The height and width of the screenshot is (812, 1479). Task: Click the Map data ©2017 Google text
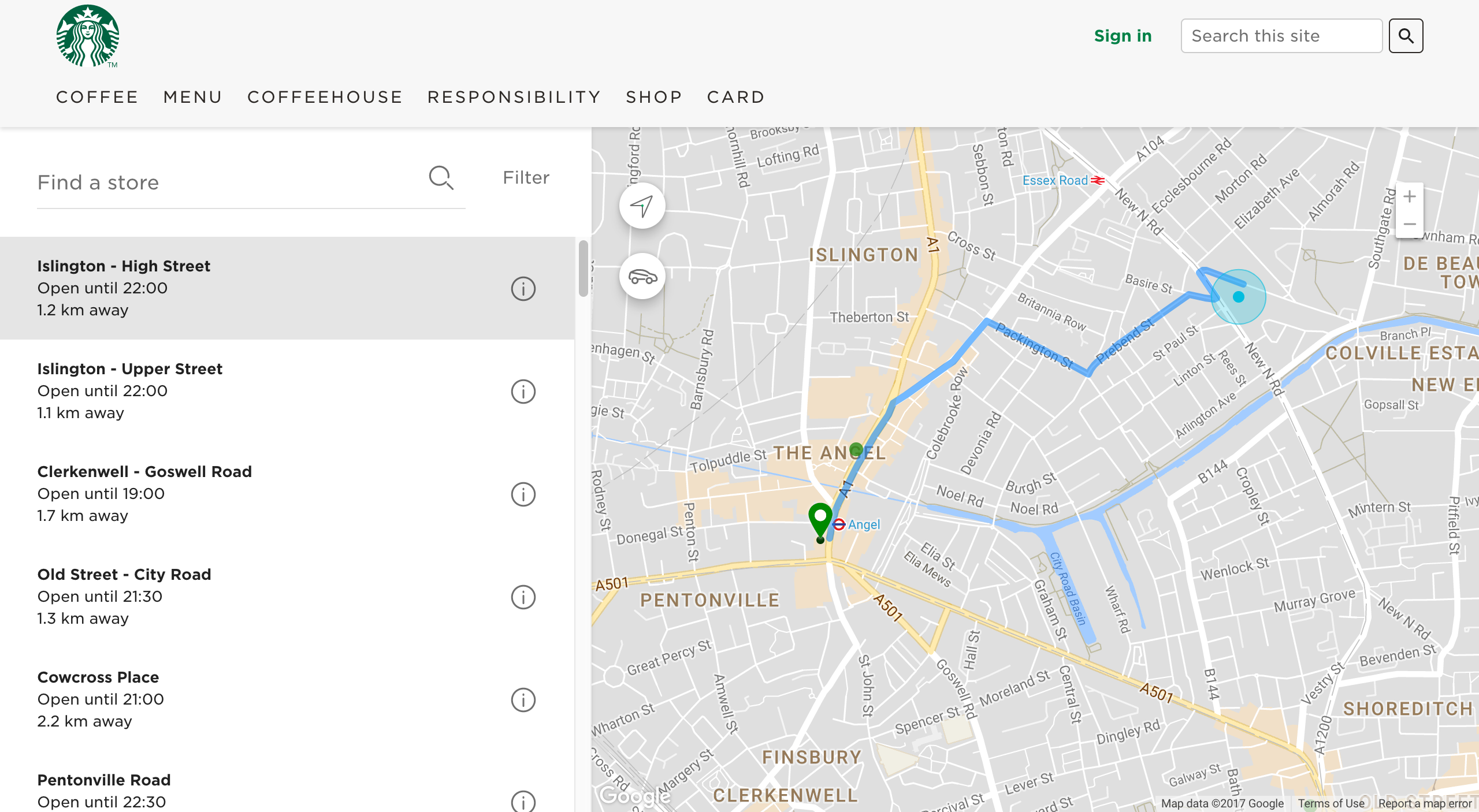[x=1222, y=803]
